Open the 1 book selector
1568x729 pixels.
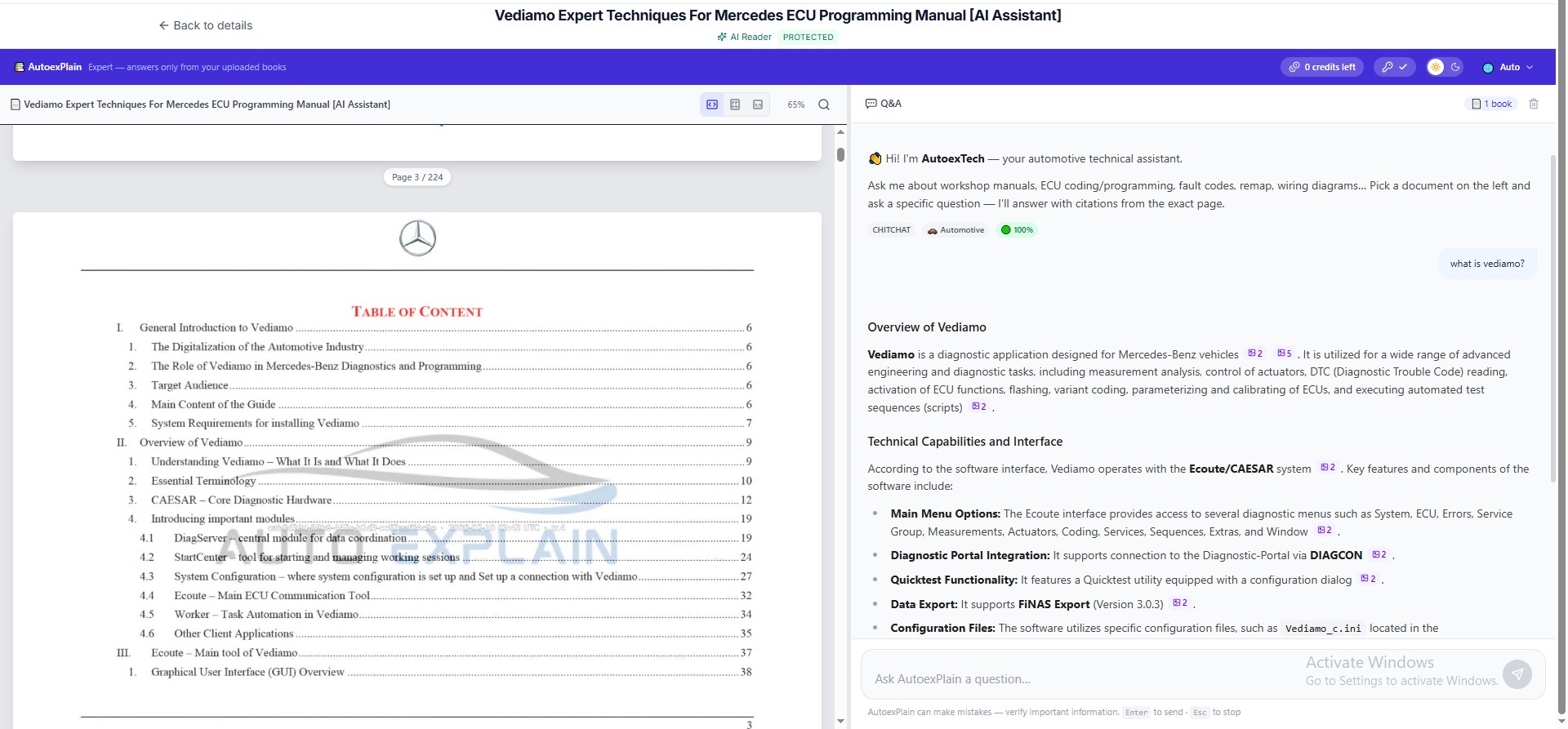point(1492,104)
